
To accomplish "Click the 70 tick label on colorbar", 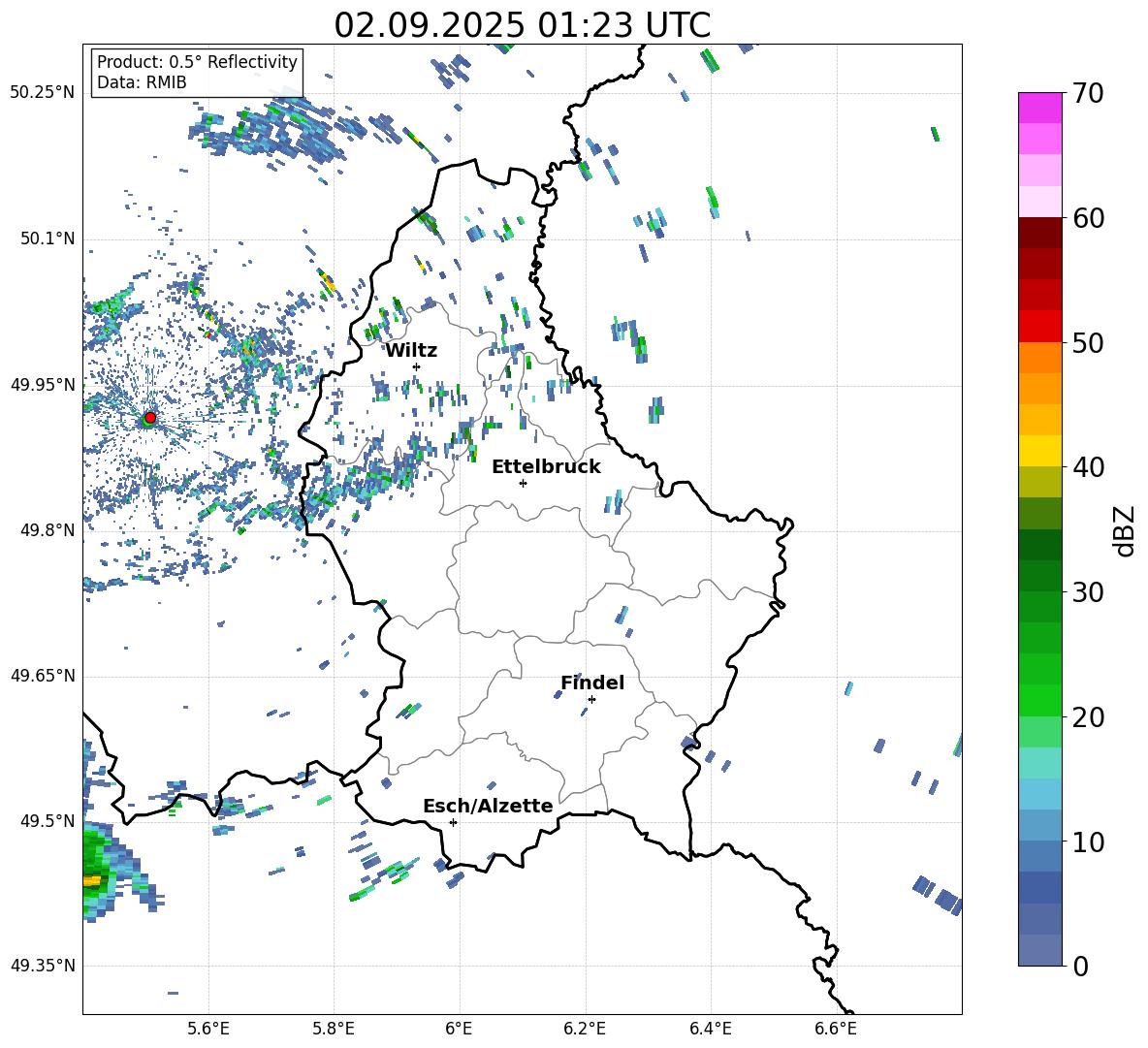I will tap(1087, 94).
